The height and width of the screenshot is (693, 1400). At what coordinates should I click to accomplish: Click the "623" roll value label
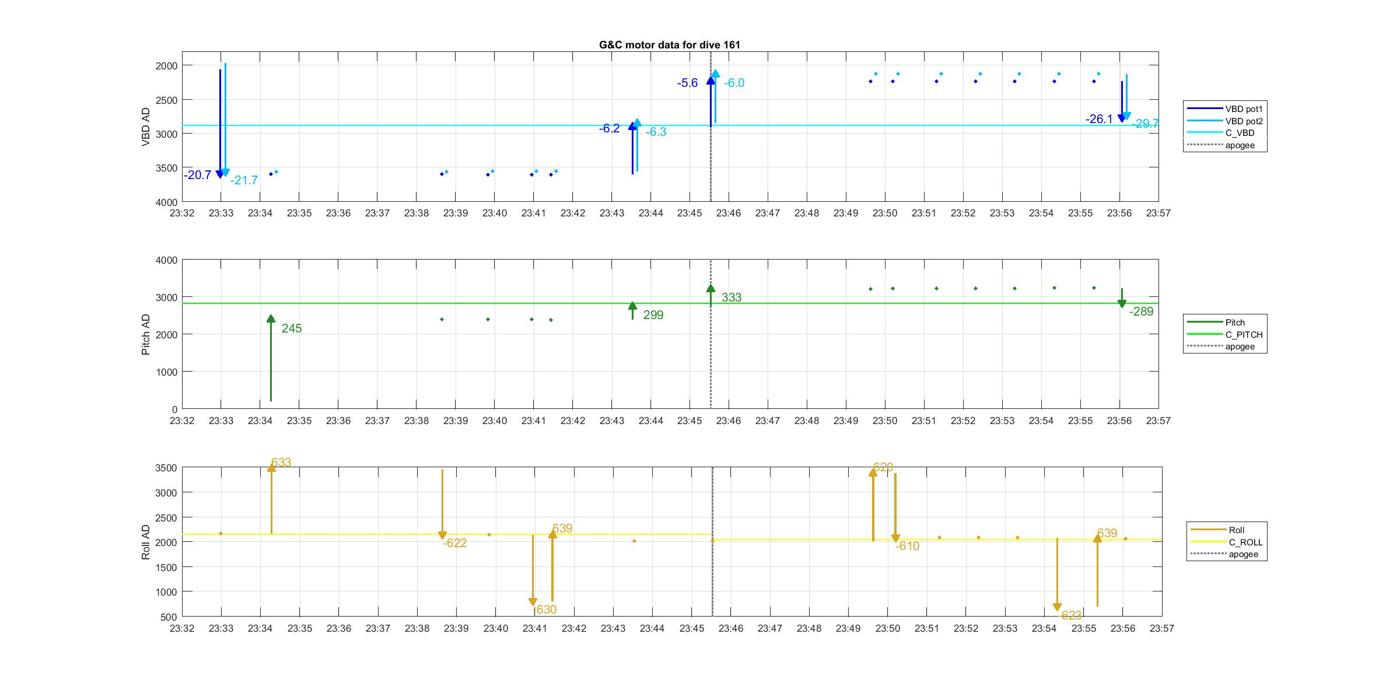click(x=1071, y=615)
